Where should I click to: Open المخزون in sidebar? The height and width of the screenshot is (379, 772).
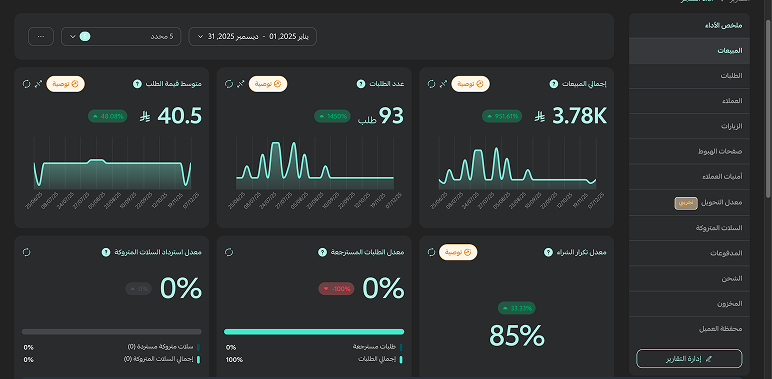tap(689, 304)
